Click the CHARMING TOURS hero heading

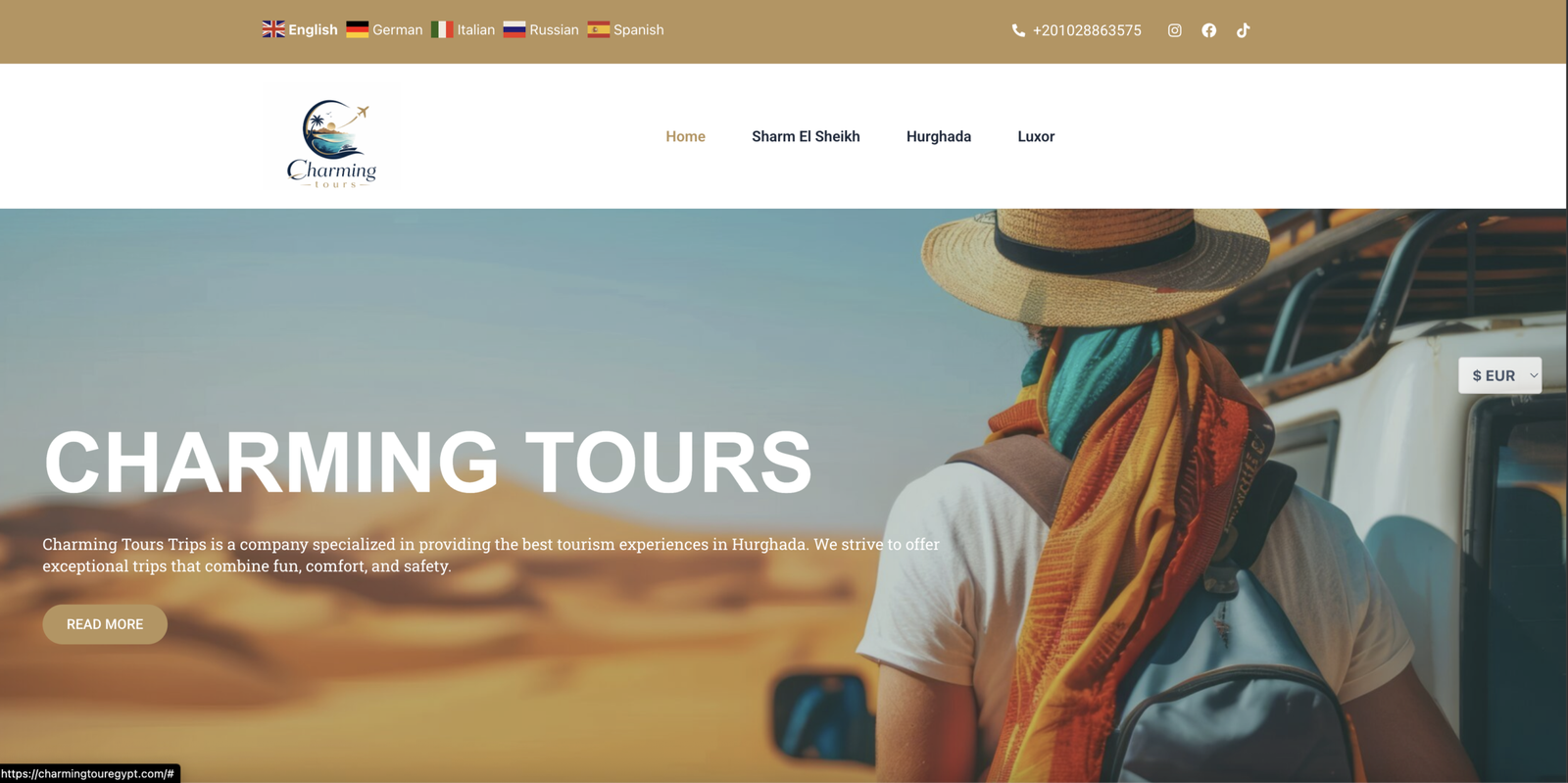coord(427,463)
